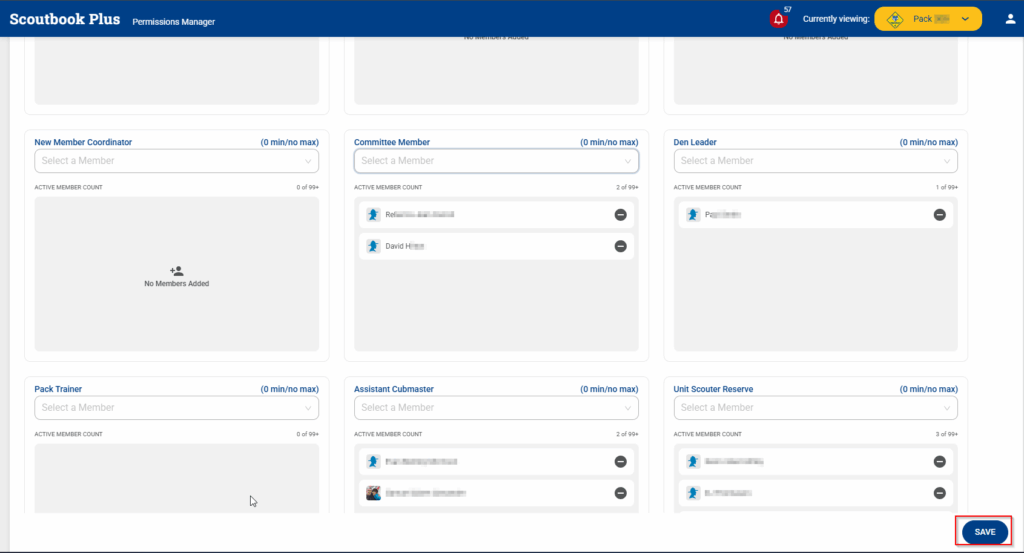Click the Scoutbook Plus logo
The height and width of the screenshot is (553, 1024).
tap(64, 19)
